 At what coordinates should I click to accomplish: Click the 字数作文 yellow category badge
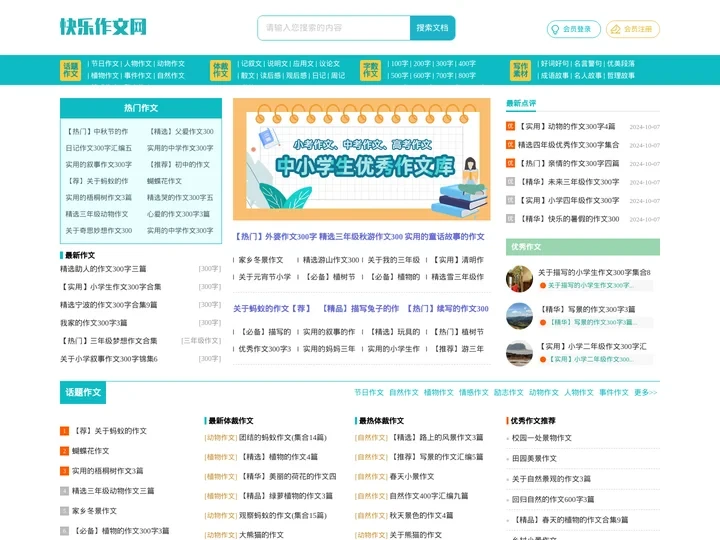(371, 70)
